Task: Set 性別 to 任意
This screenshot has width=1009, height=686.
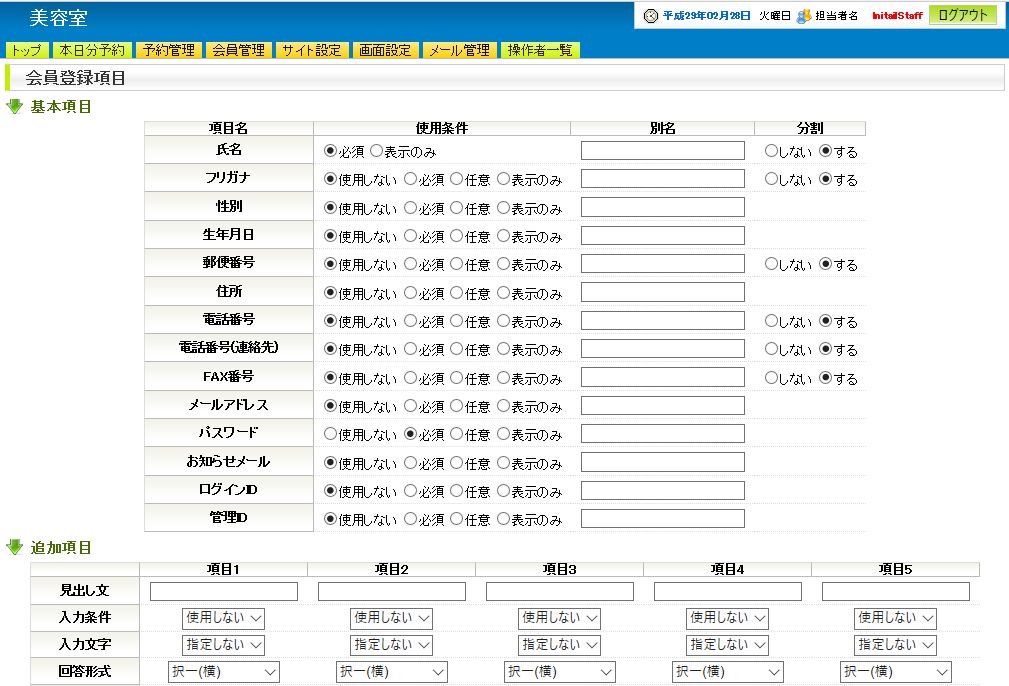Action: pos(456,207)
